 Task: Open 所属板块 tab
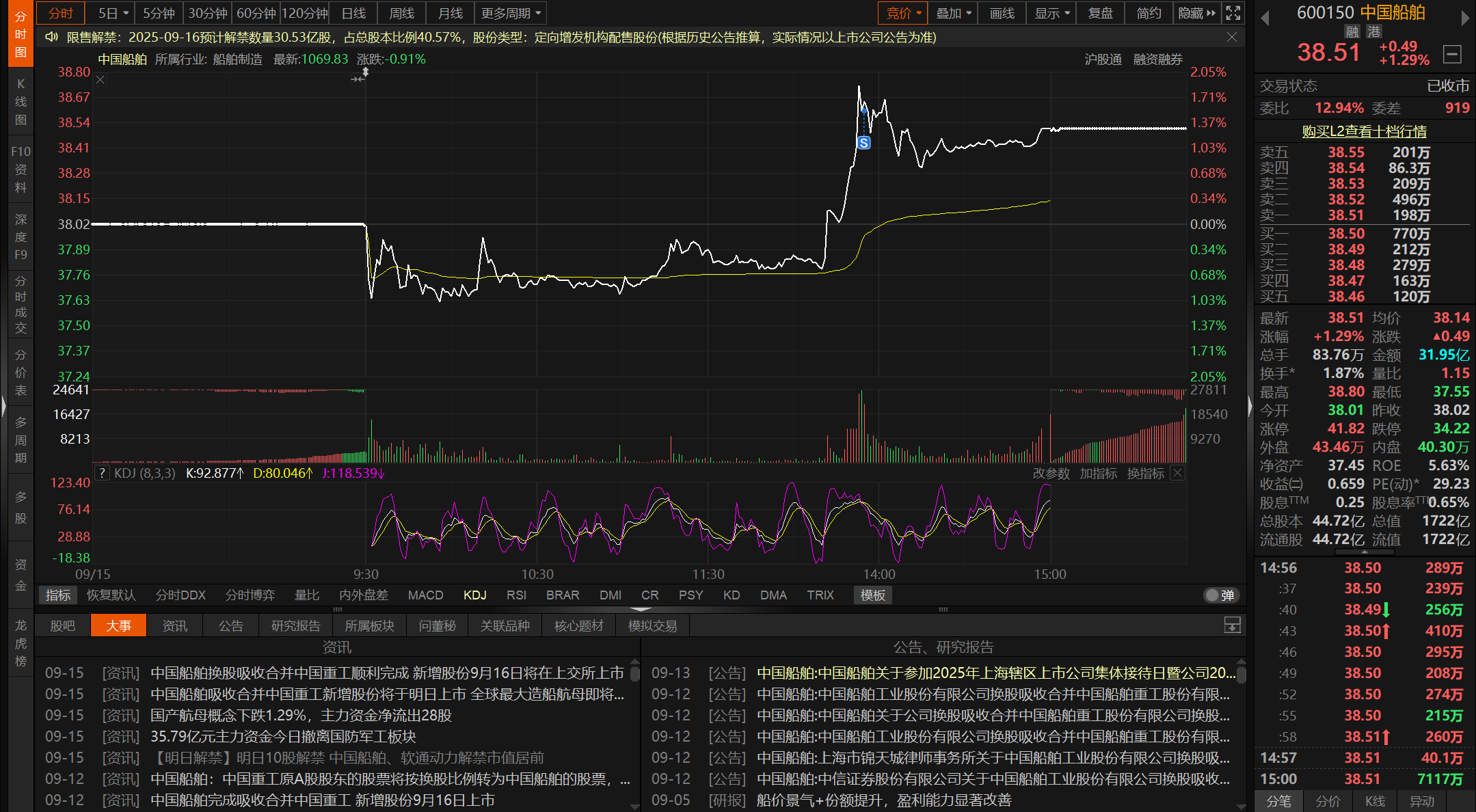369,625
